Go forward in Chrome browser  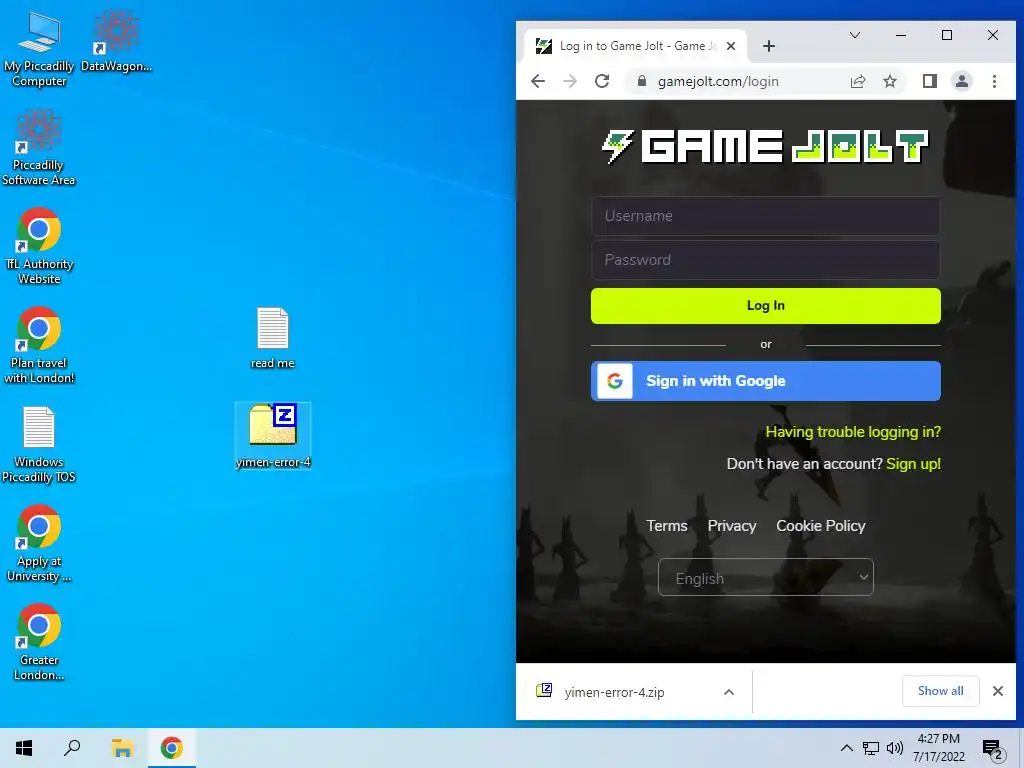(569, 81)
